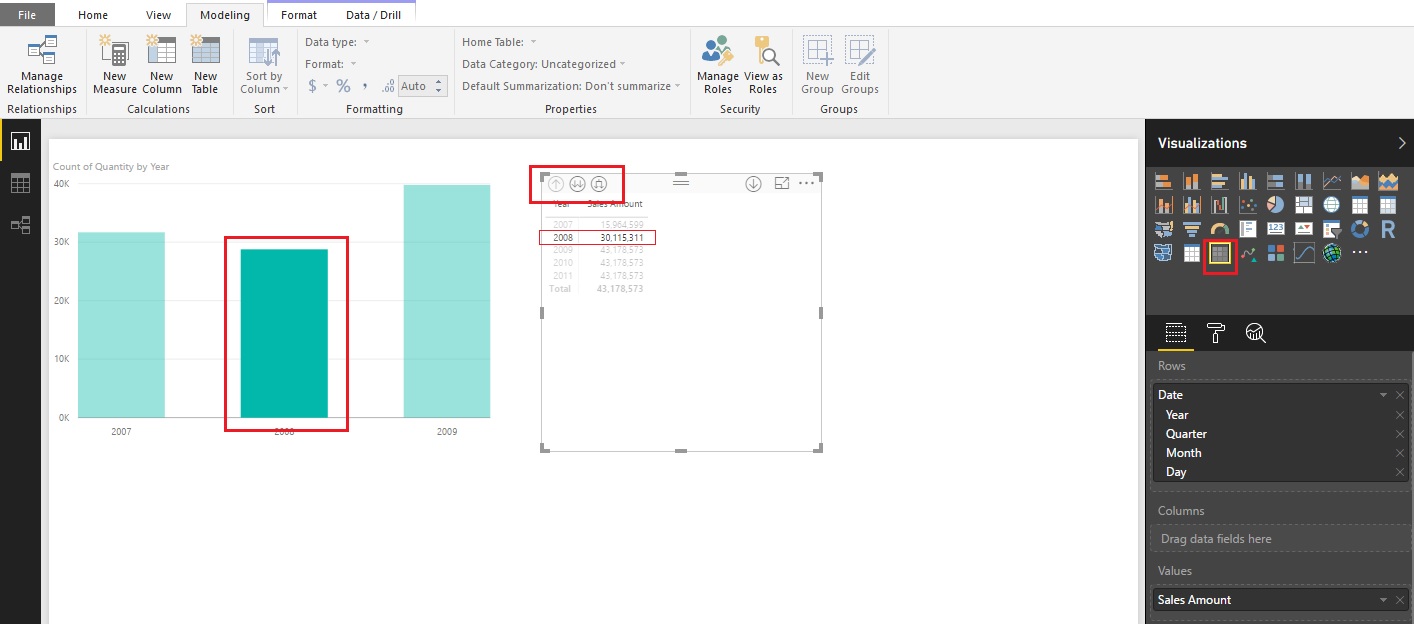This screenshot has width=1414, height=624.
Task: Open Sales Amount field dropdown
Action: coord(1384,600)
